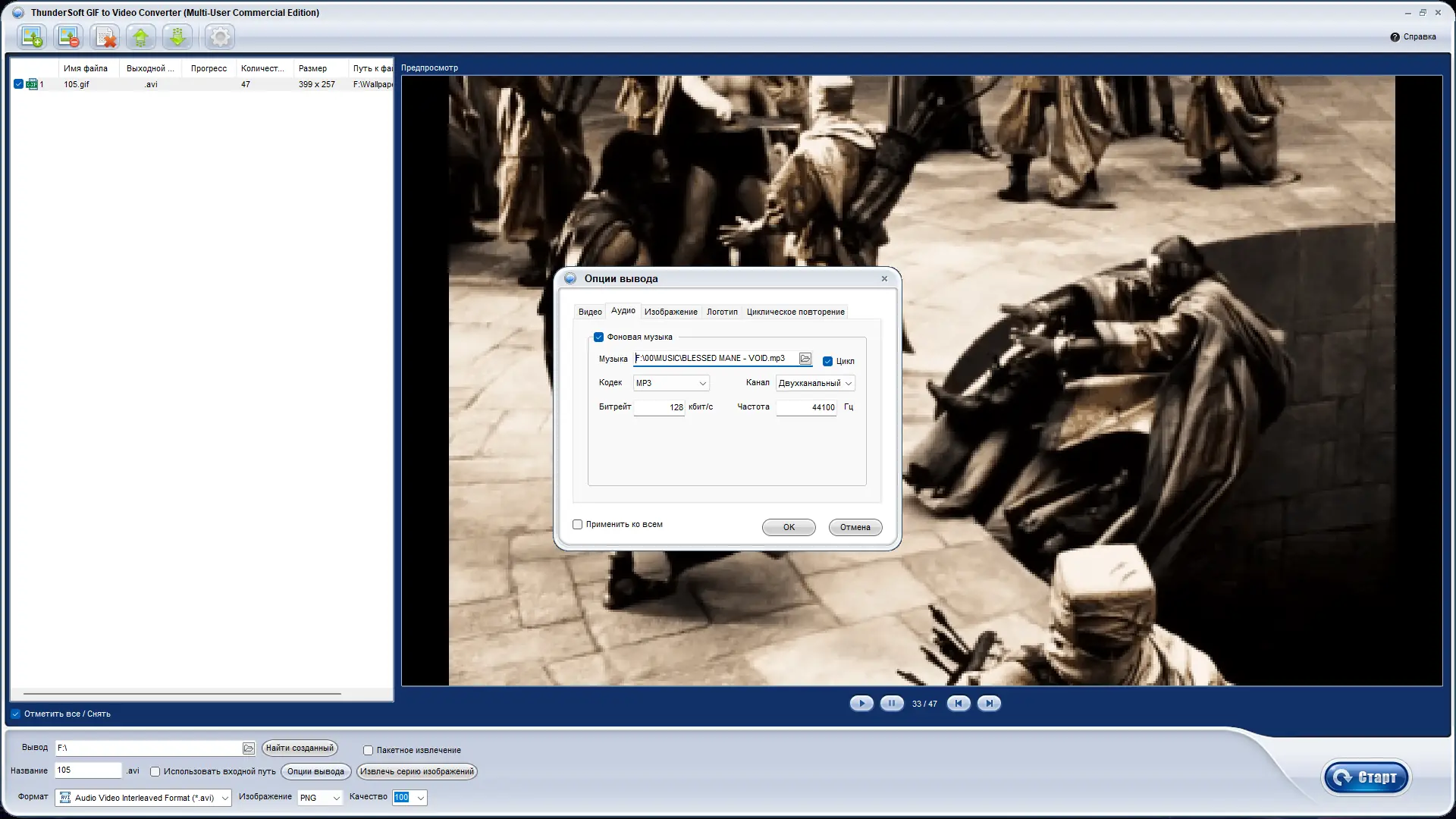Viewport: 1456px width, 819px height.
Task: Open the Кодек dropdown showing MP3
Action: 670,383
